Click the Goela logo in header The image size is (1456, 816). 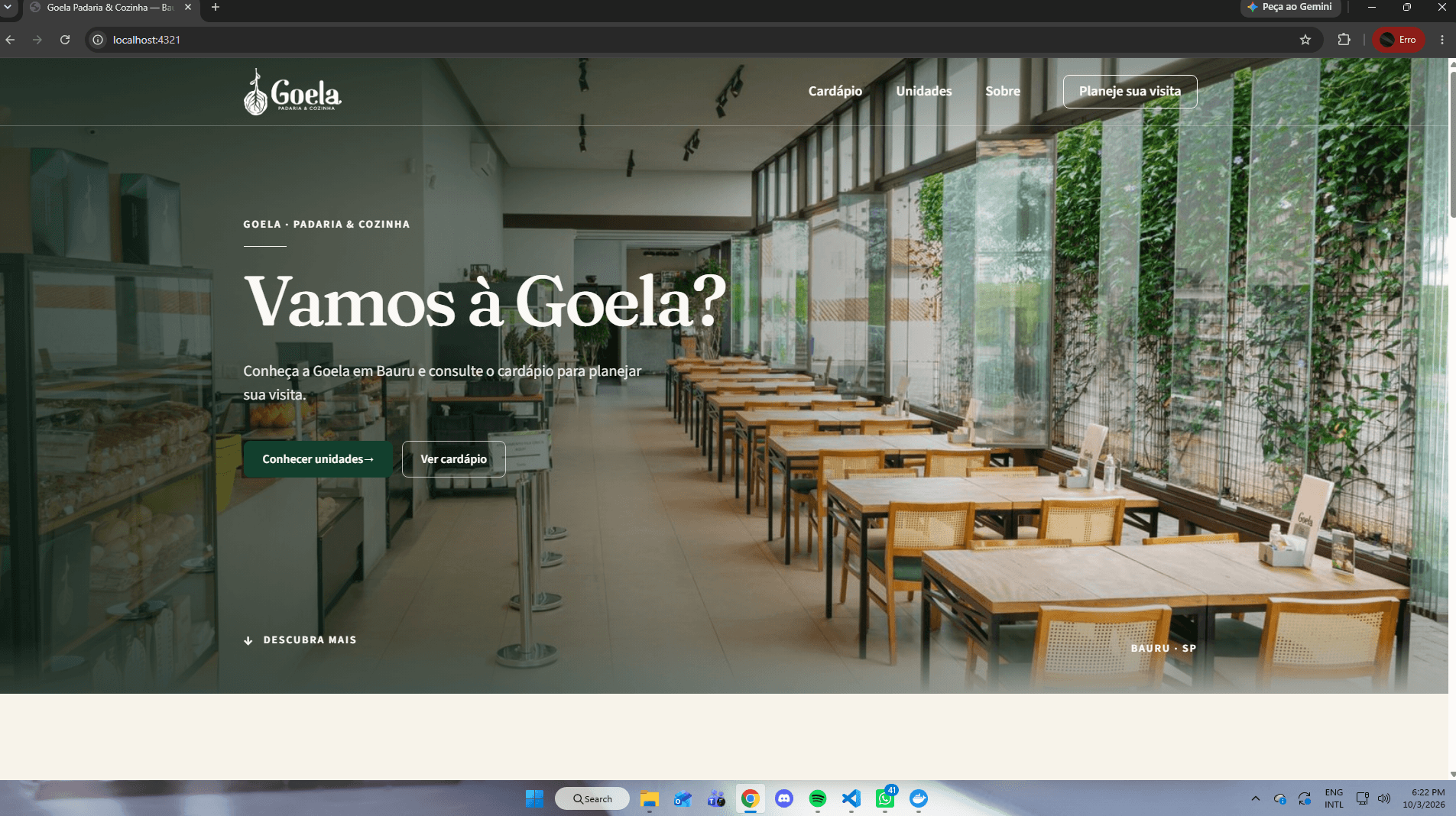coord(292,92)
